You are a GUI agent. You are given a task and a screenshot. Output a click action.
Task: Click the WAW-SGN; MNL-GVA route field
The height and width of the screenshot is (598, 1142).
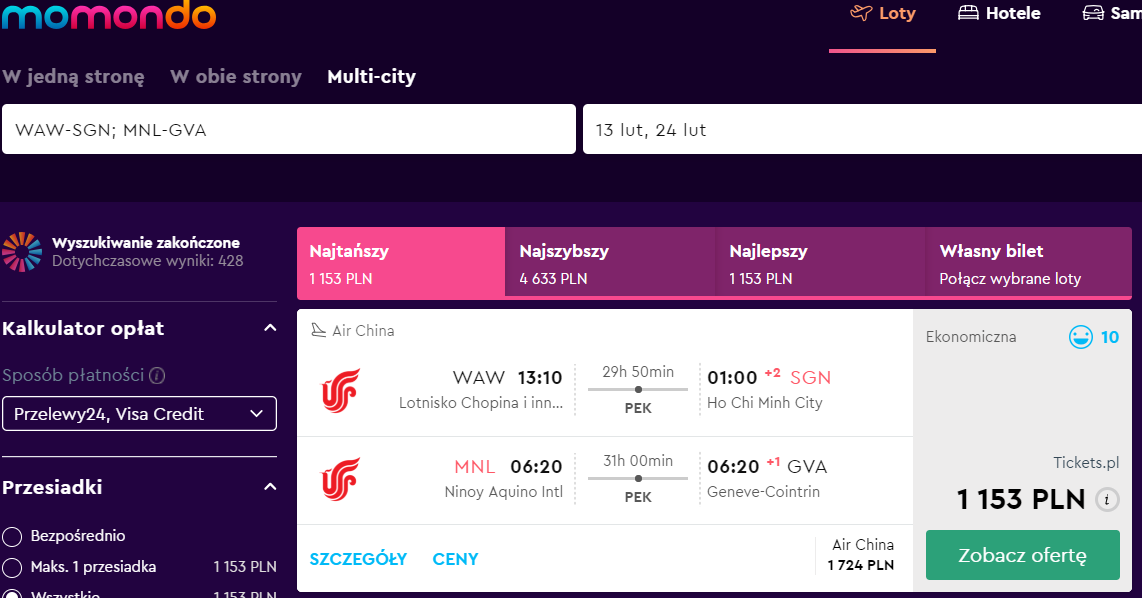point(289,129)
